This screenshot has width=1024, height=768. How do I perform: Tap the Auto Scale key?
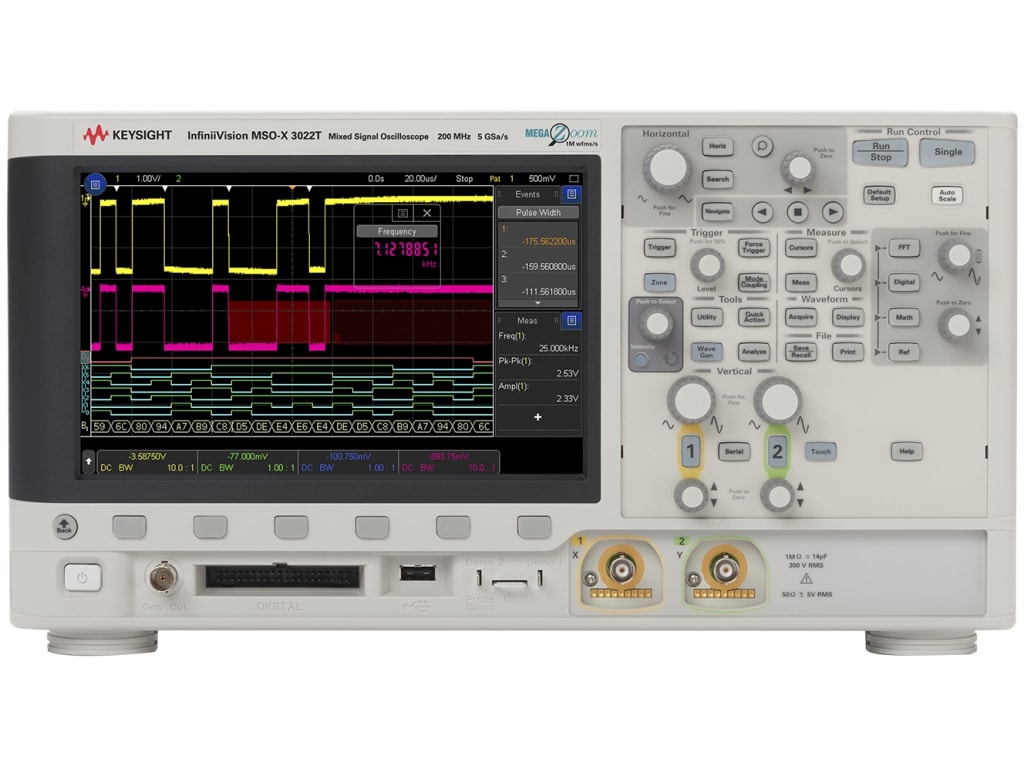click(x=947, y=195)
